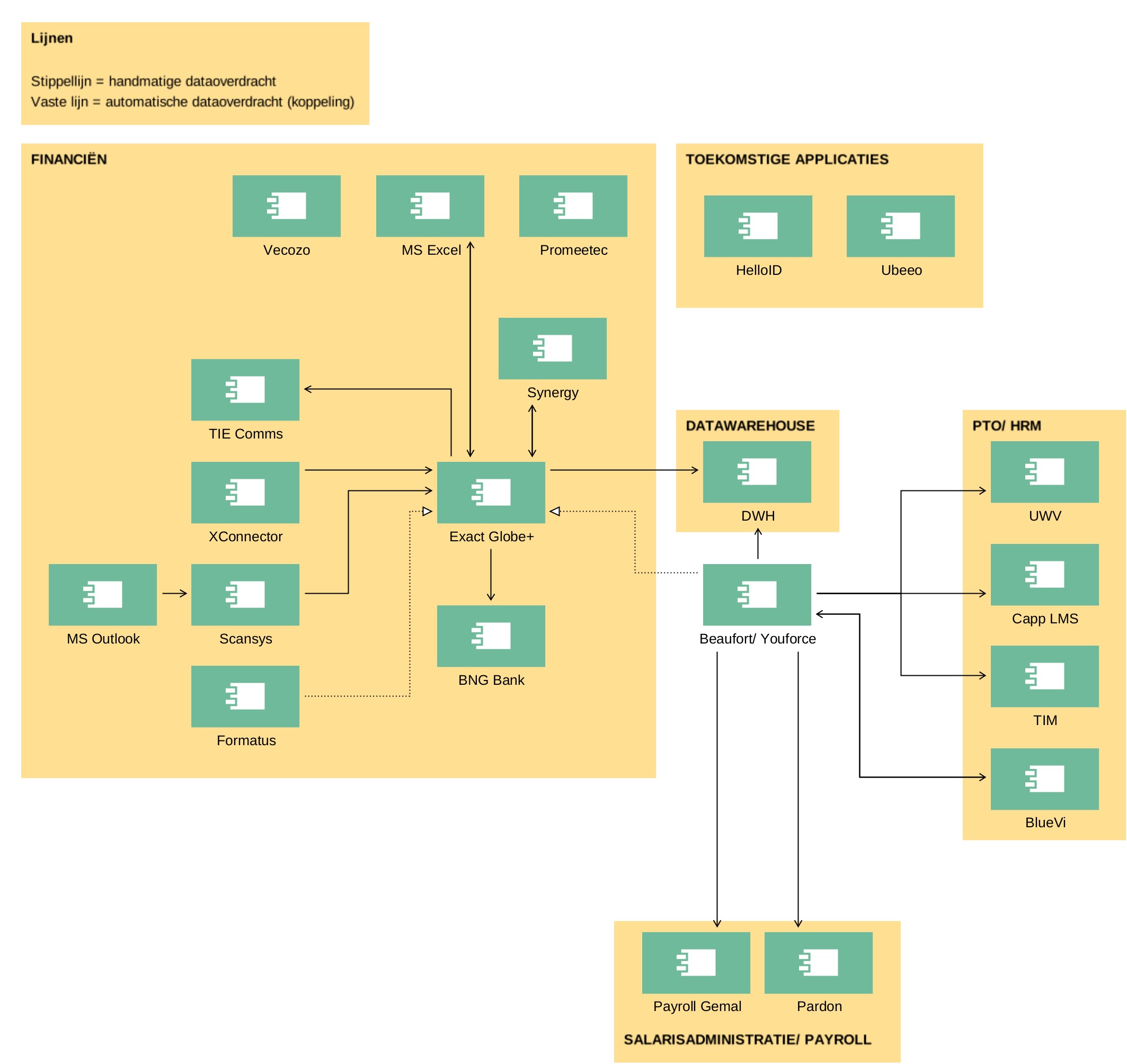This screenshot has width=1127, height=1064.
Task: Click the Exact Globe+ component block
Action: tap(491, 493)
